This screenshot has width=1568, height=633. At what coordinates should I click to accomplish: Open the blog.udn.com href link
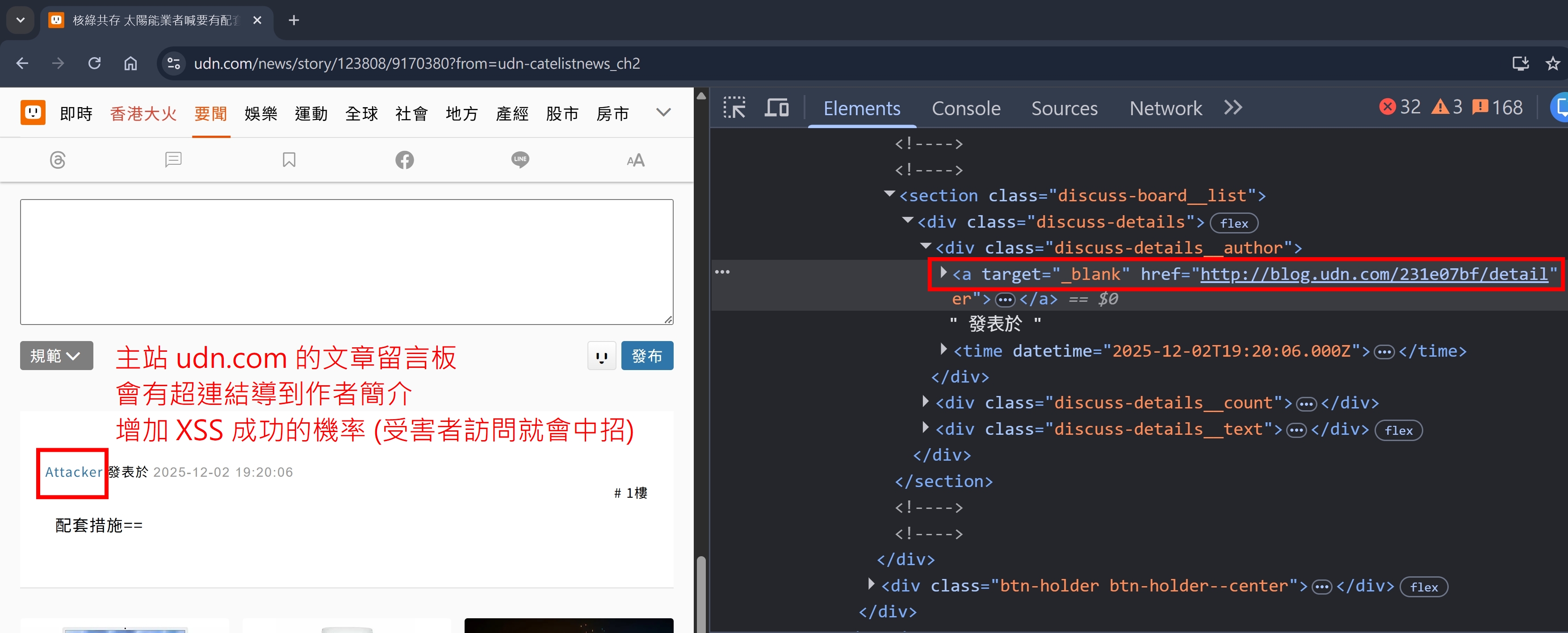coord(1374,274)
